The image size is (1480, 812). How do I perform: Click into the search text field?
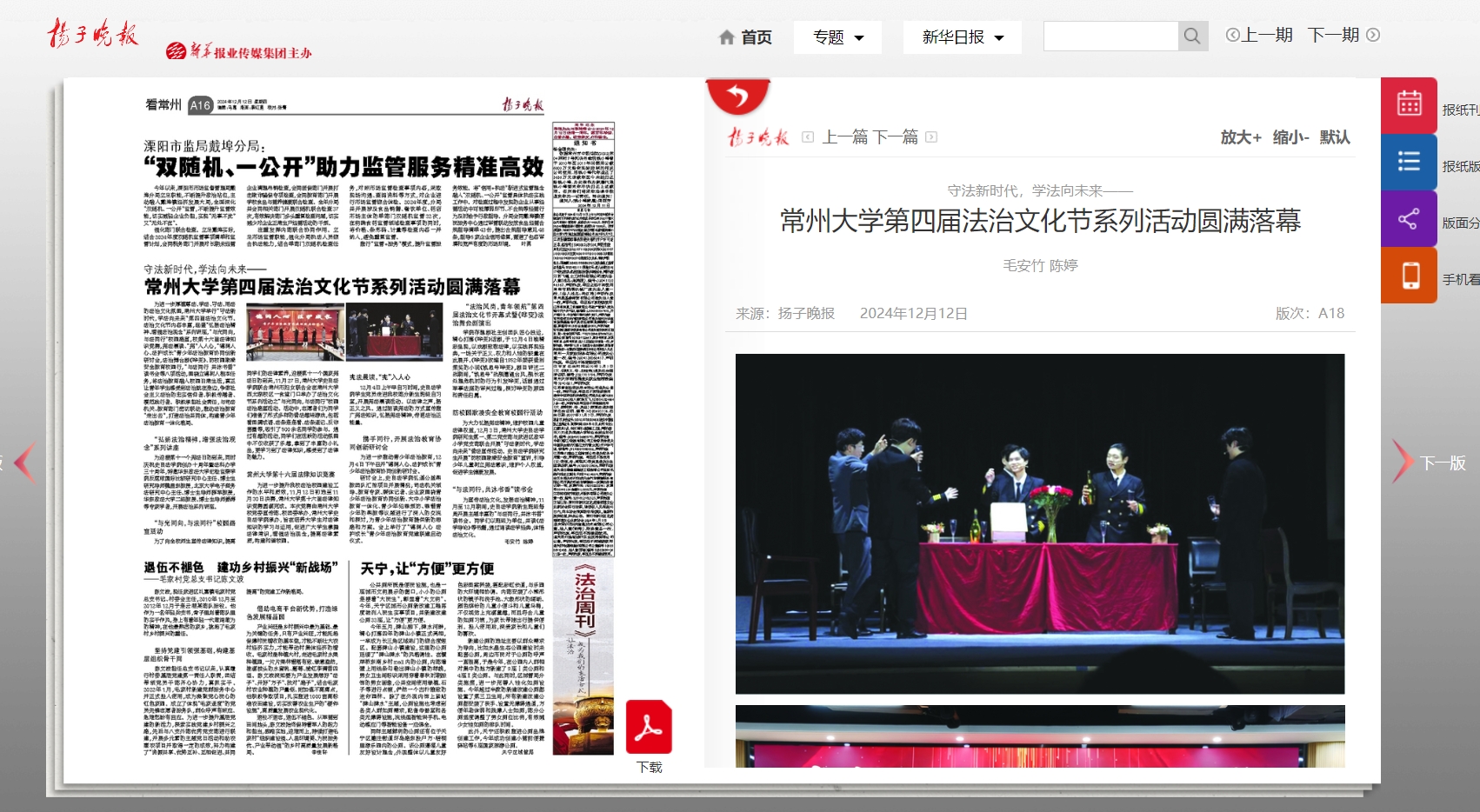(x=1110, y=37)
